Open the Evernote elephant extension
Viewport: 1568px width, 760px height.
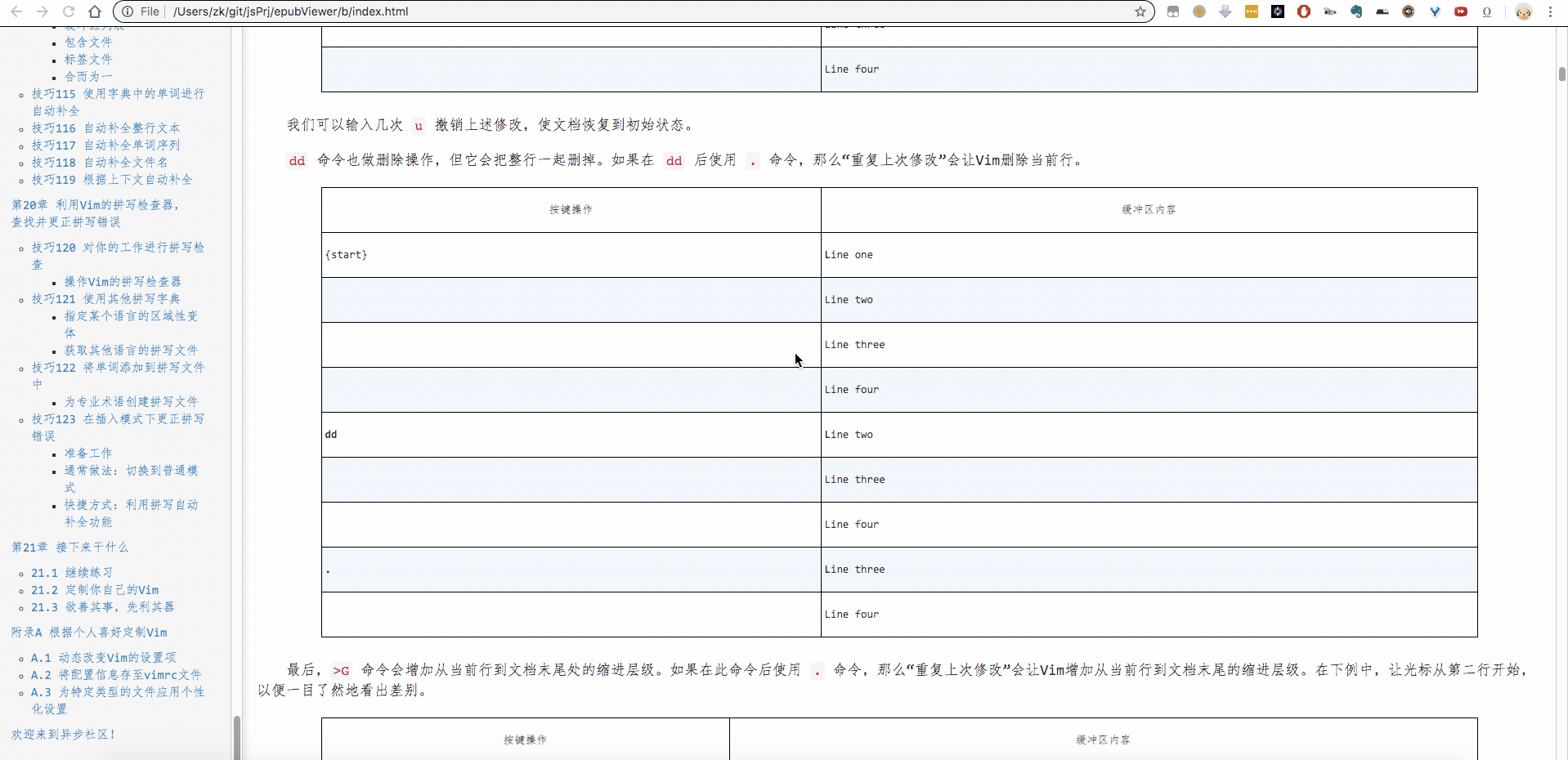tap(1356, 11)
